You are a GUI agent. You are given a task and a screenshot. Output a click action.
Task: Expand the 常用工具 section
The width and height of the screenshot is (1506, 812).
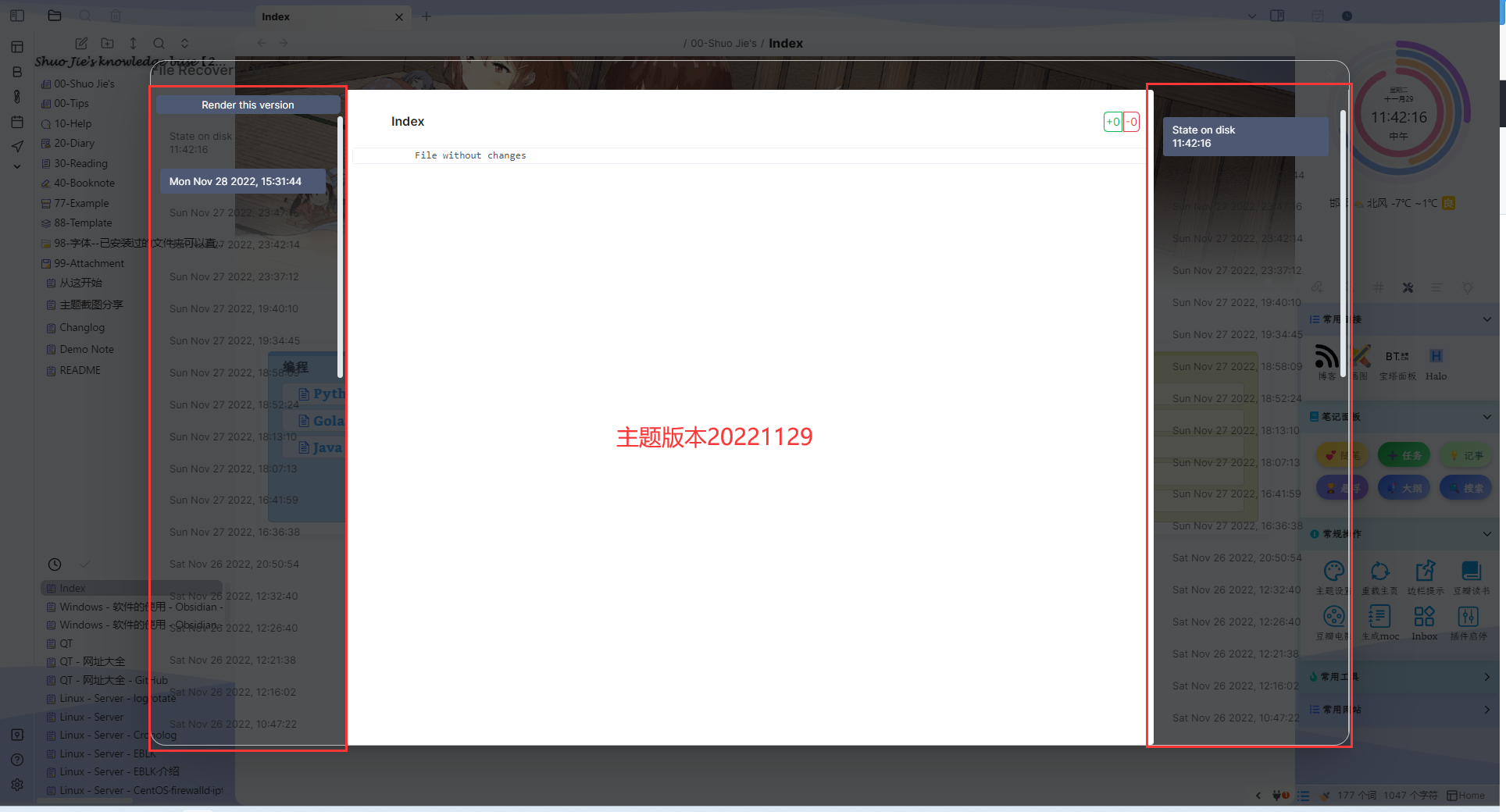click(1486, 676)
